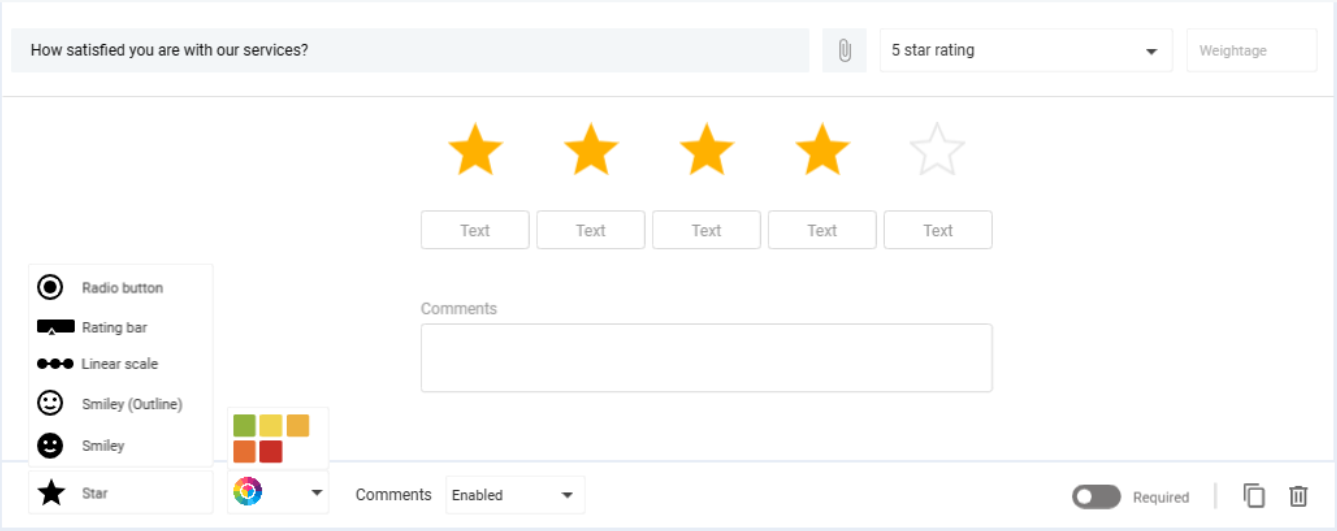1337x531 pixels.
Task: Click the Comments text area
Action: point(706,357)
